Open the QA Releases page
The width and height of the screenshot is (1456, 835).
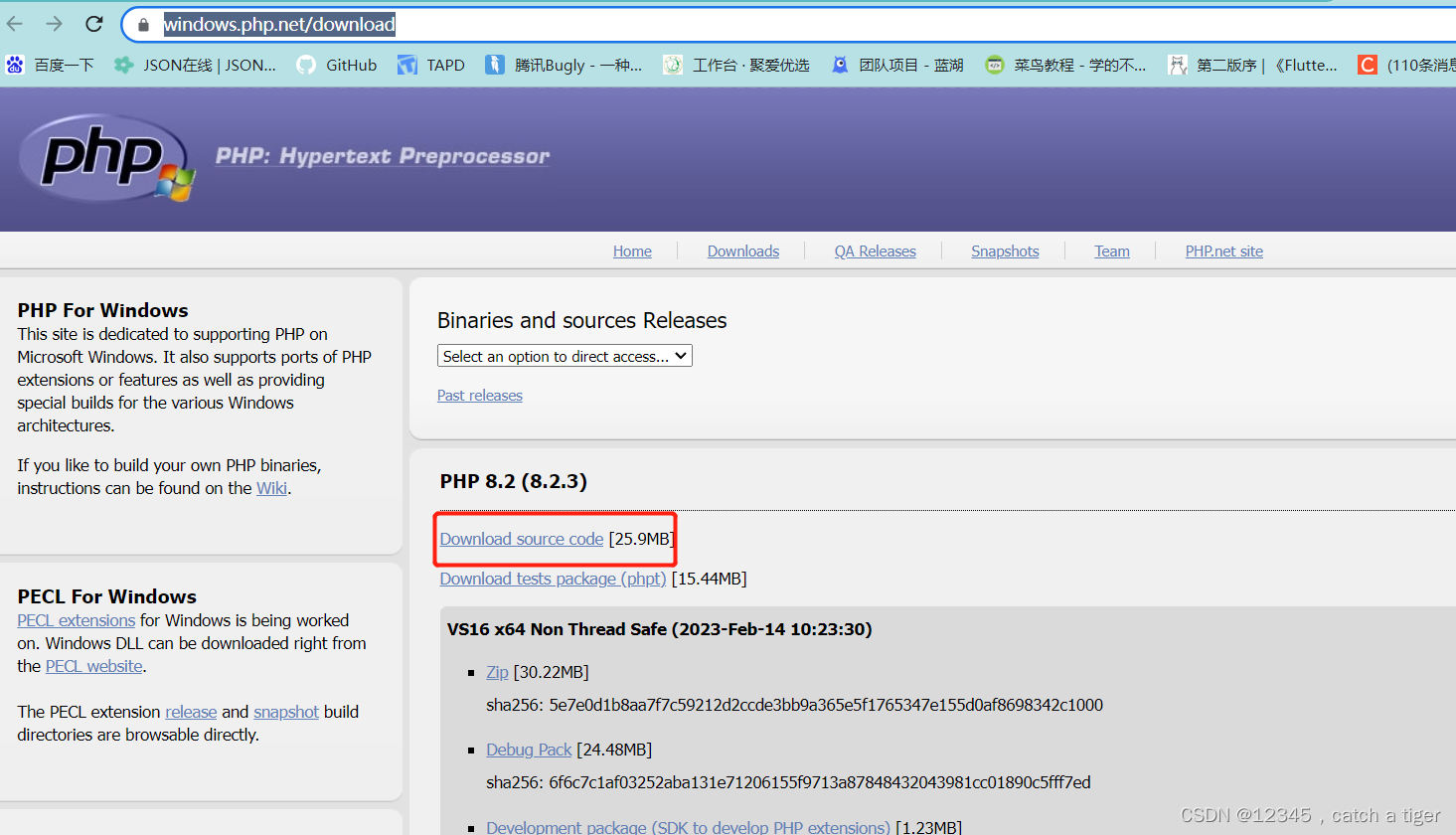(874, 250)
